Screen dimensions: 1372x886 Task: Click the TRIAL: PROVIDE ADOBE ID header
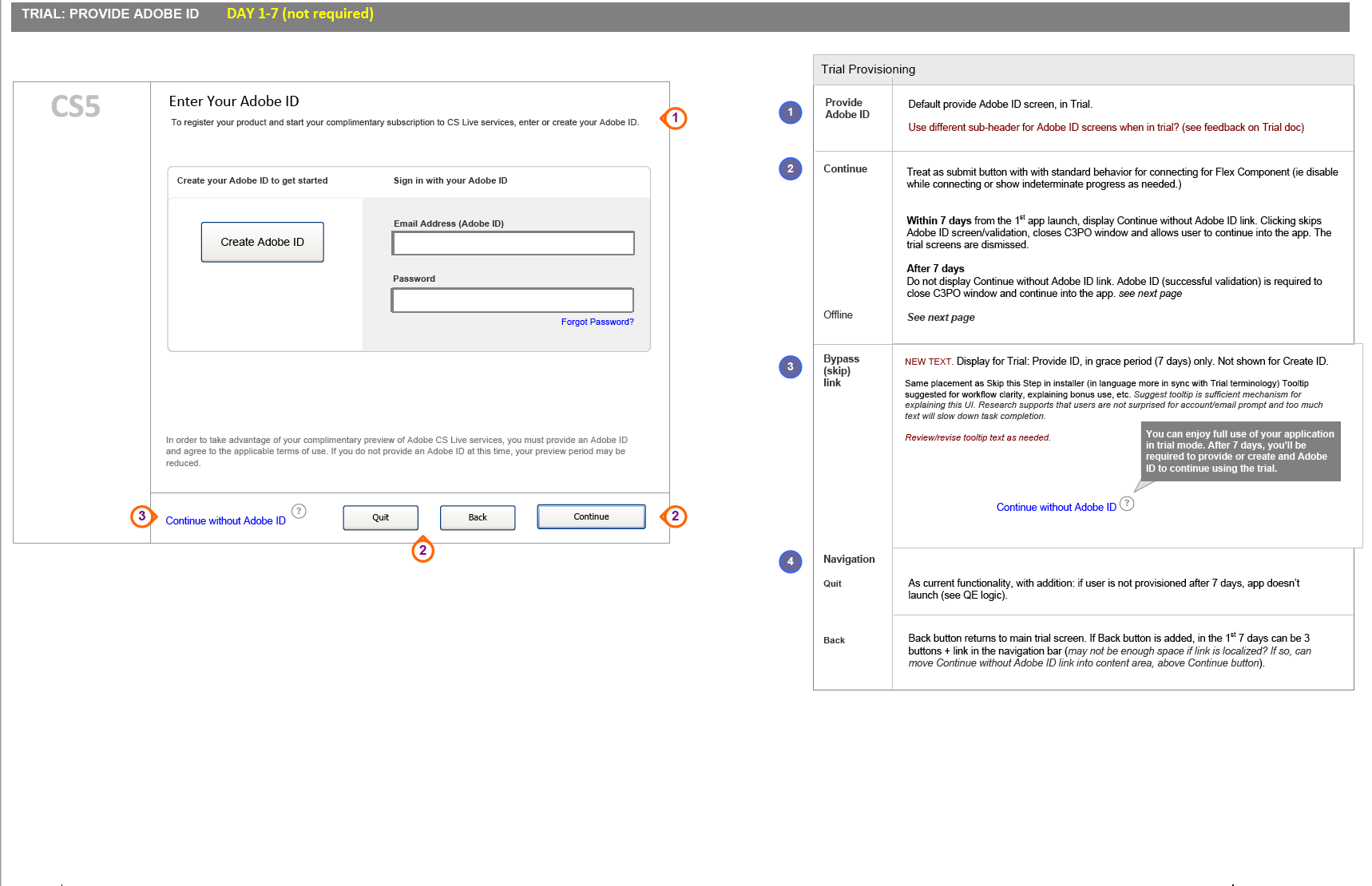110,14
